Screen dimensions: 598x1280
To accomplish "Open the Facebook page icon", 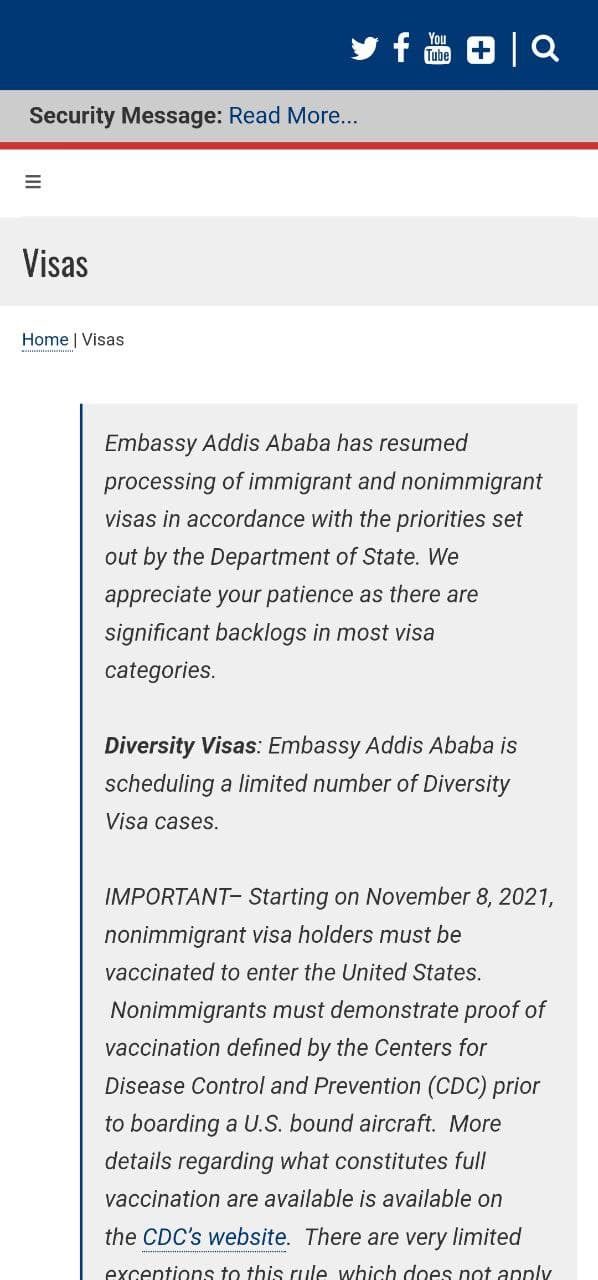I will coord(401,48).
